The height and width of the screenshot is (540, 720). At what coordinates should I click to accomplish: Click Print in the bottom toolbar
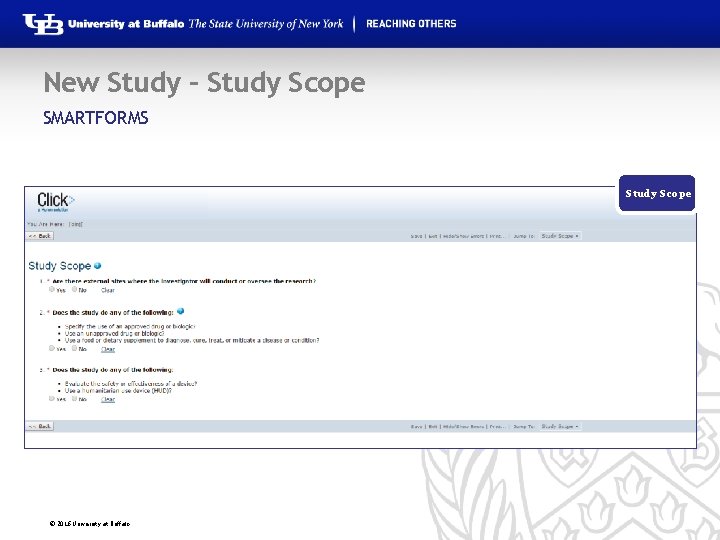[497, 427]
